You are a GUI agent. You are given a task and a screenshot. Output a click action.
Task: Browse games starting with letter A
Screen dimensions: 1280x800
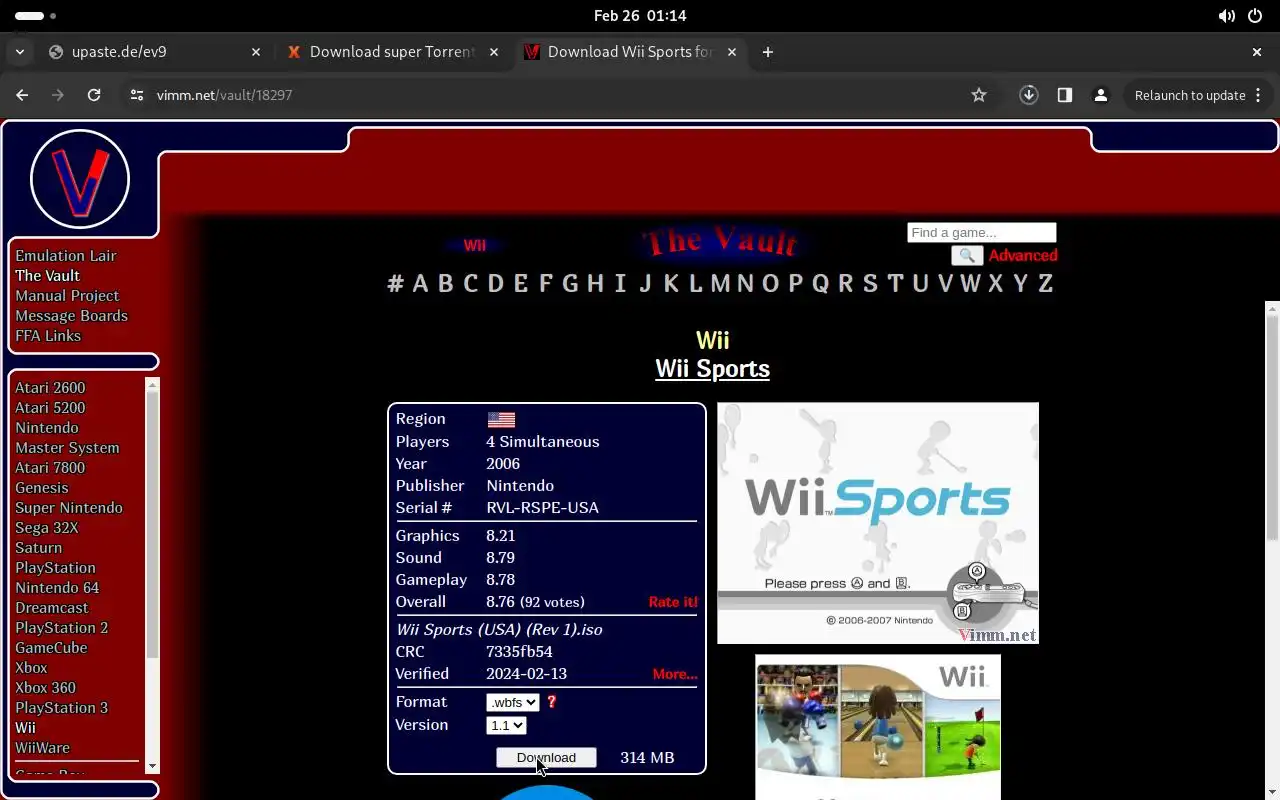point(420,284)
